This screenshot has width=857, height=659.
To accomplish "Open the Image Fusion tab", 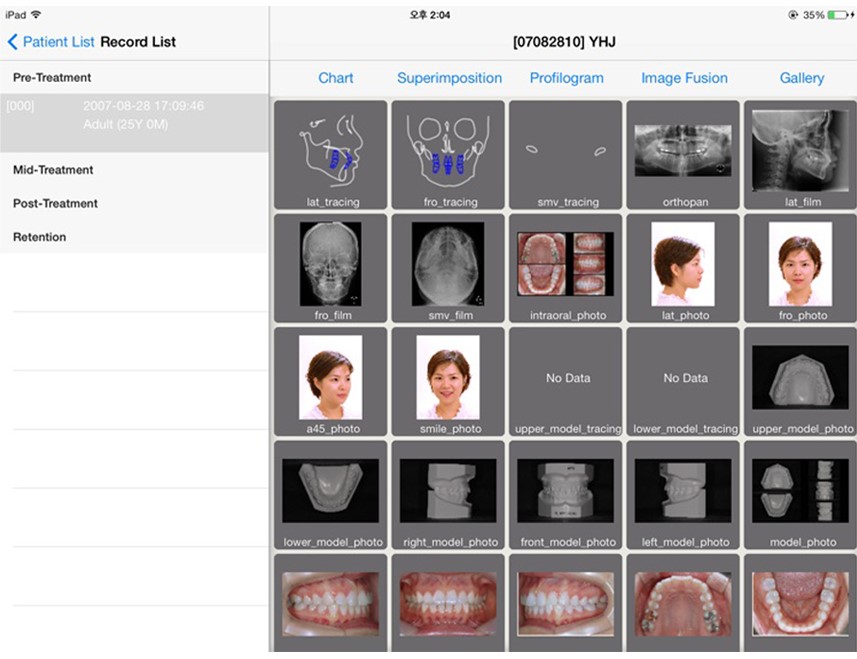I will pos(684,78).
